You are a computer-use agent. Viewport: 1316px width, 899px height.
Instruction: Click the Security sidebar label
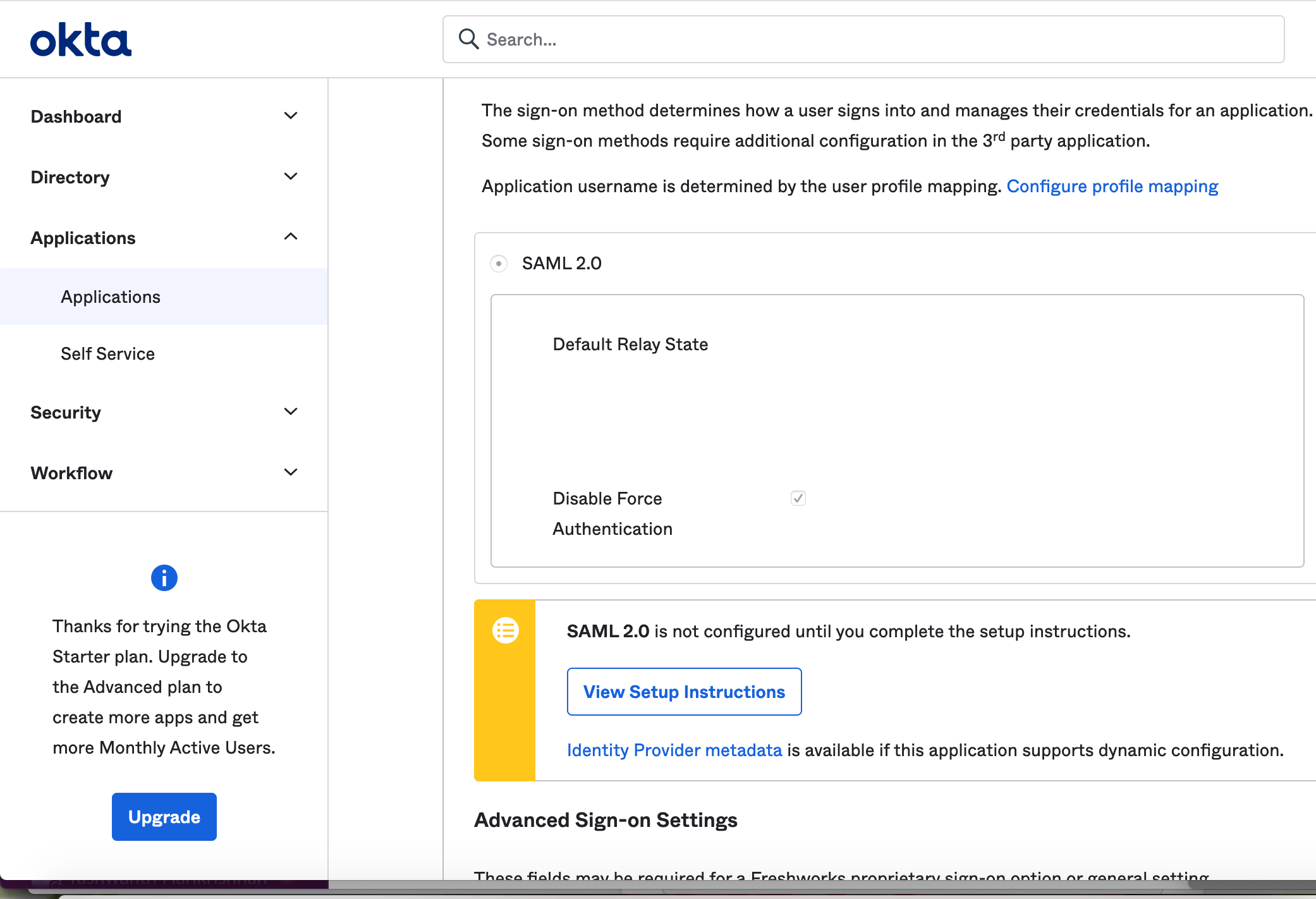[66, 412]
